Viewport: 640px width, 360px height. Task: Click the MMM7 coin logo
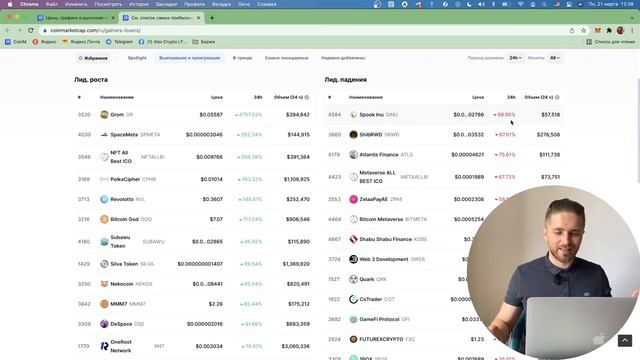(104, 304)
